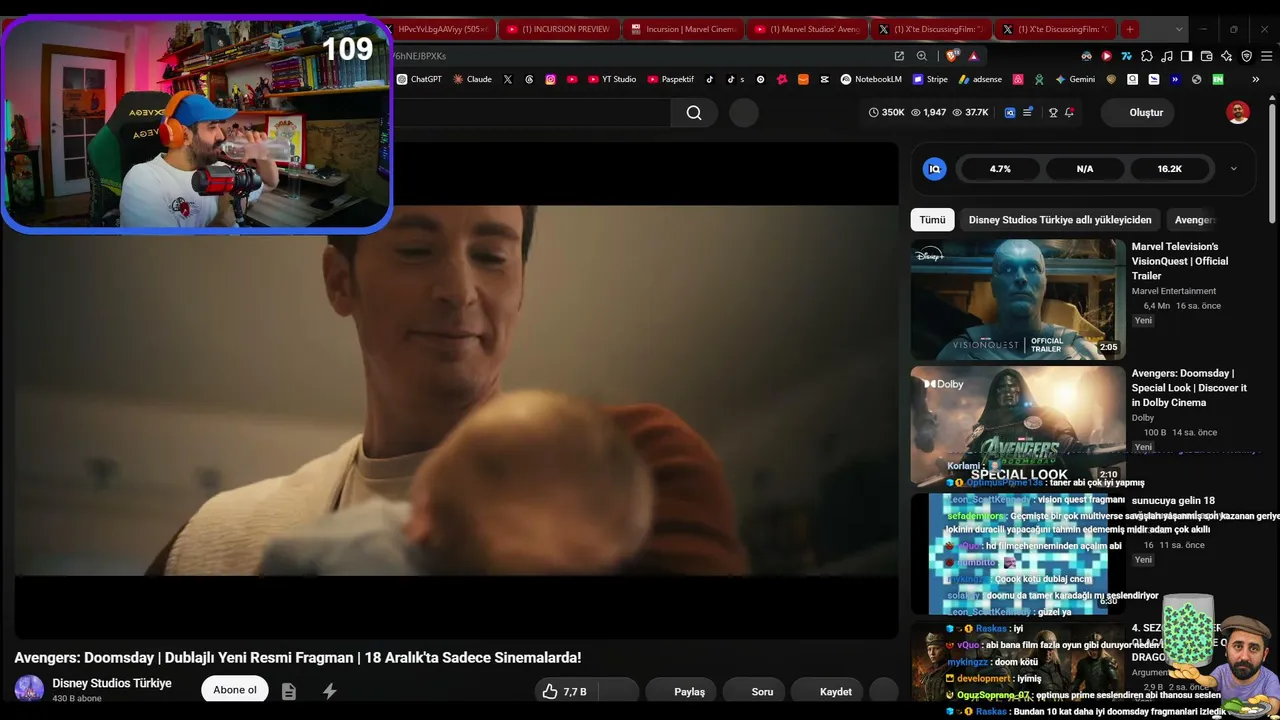The image size is (1280, 720).
Task: Click the 350K stat in header
Action: (x=886, y=113)
